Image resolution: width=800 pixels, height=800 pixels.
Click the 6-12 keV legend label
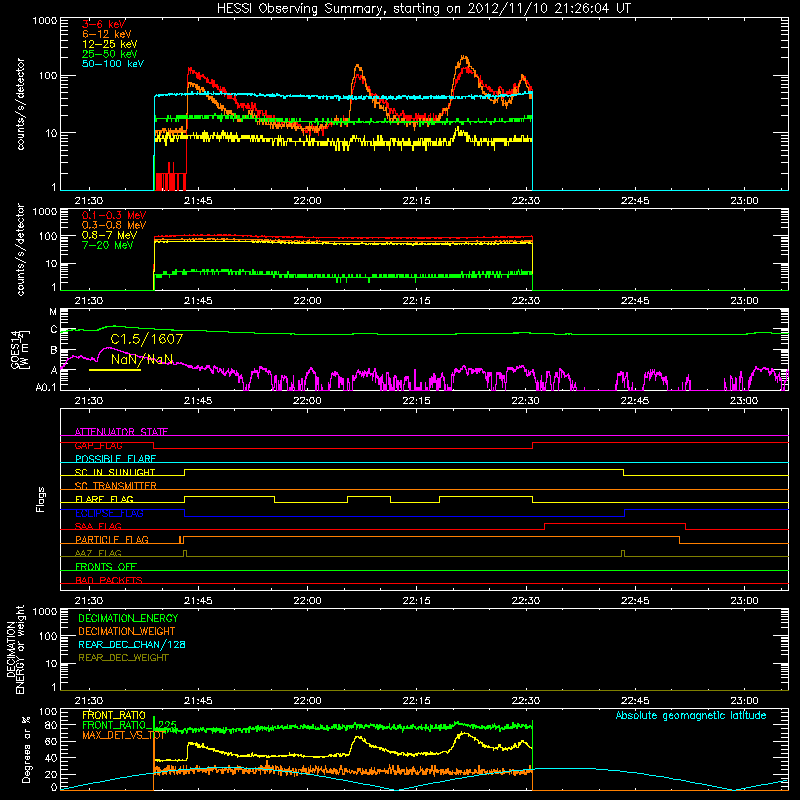107,34
